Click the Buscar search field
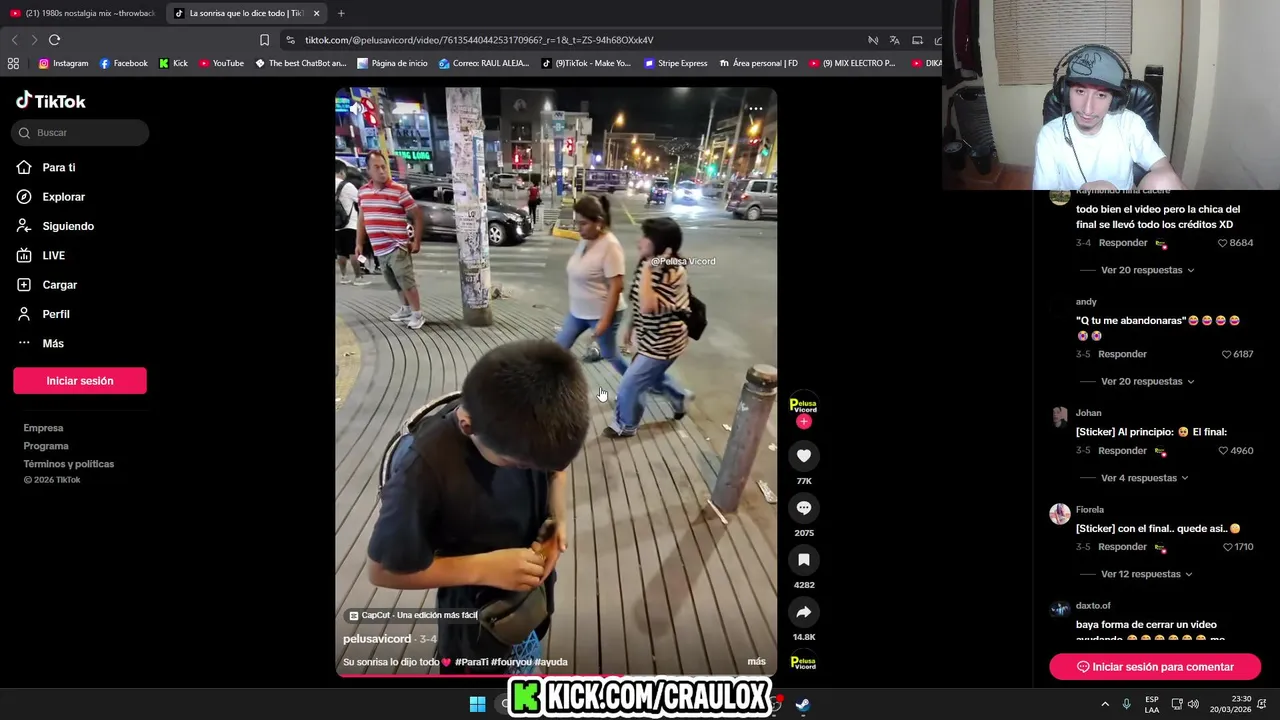The width and height of the screenshot is (1280, 720). 80,133
